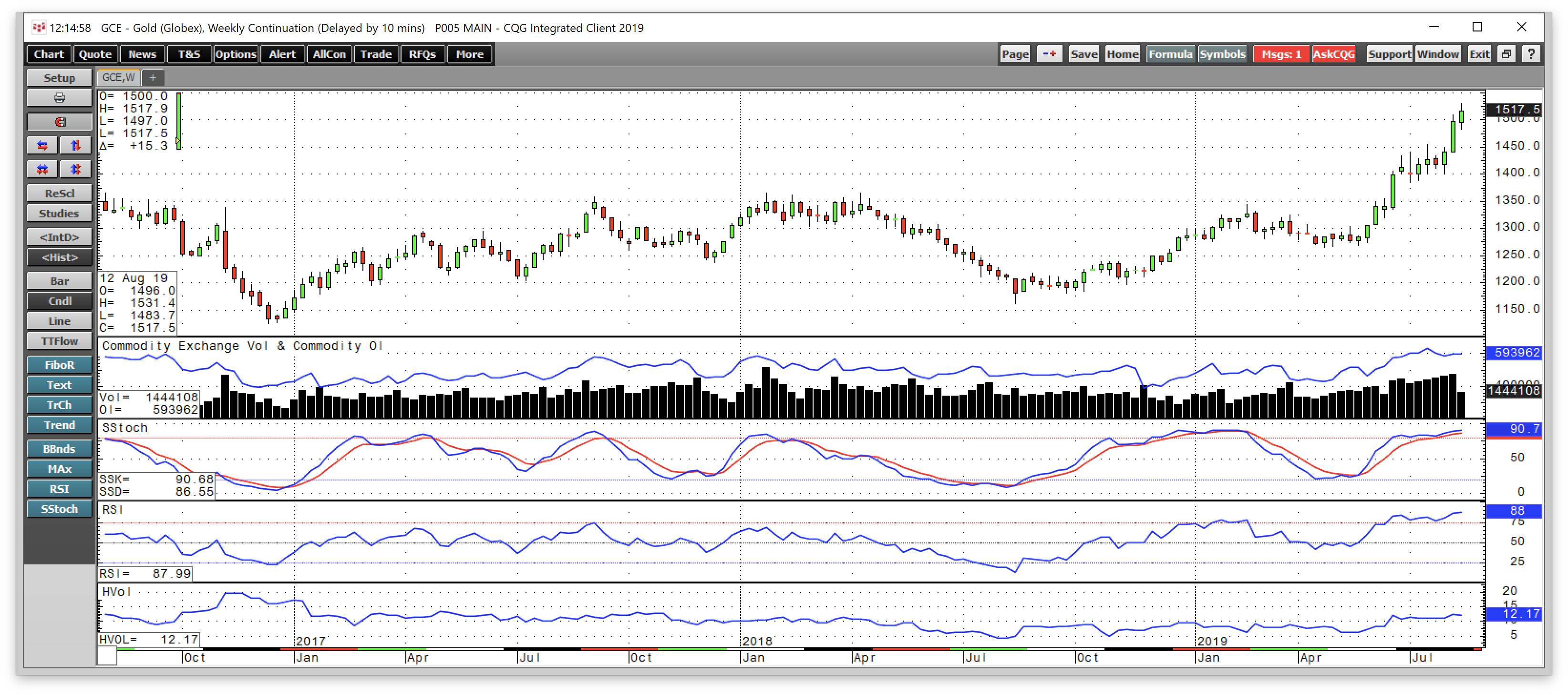1568x695 pixels.
Task: Switch chart type to Cndl
Action: click(59, 301)
